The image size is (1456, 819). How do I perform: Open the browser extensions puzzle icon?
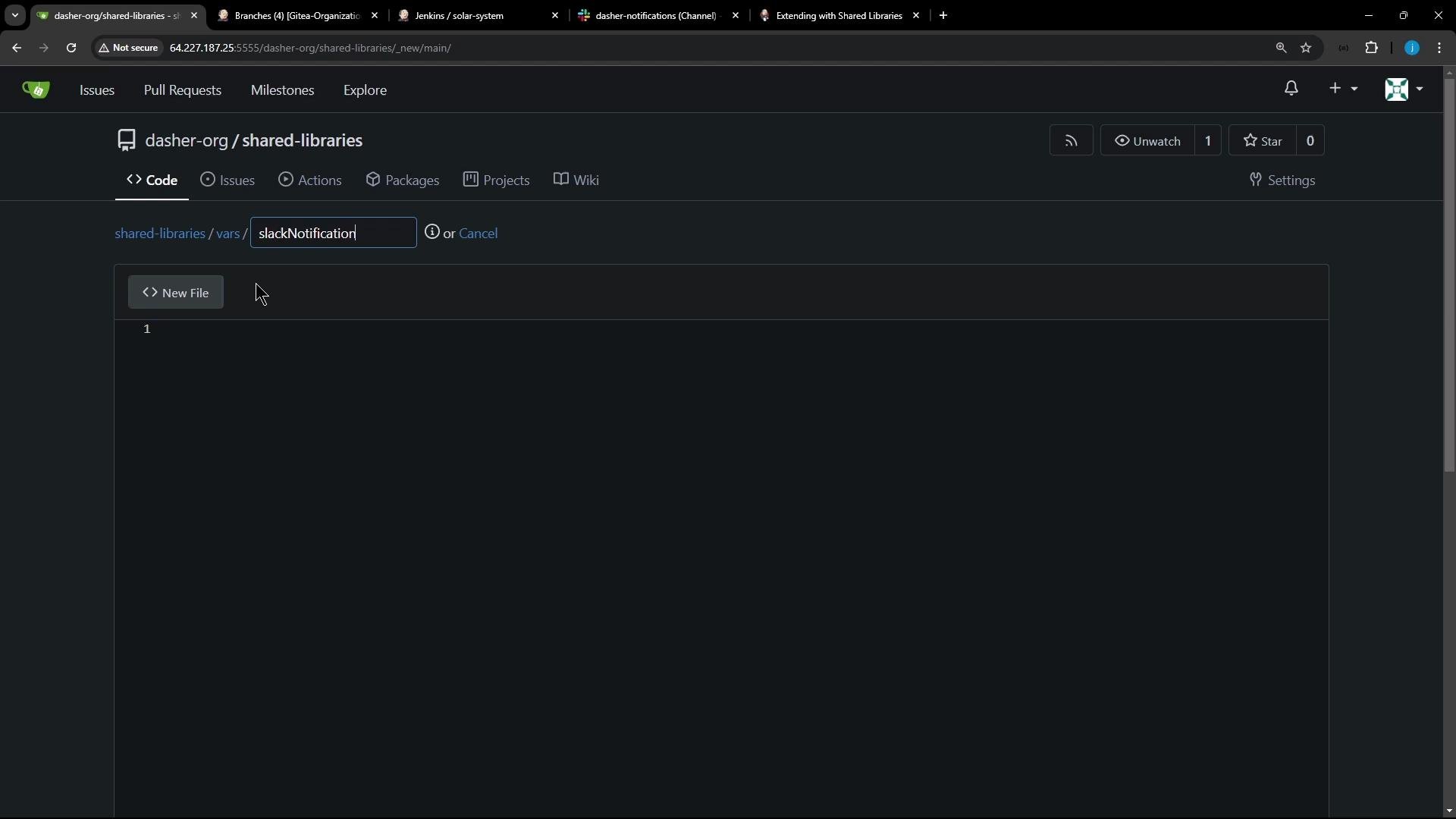pyautogui.click(x=1371, y=48)
